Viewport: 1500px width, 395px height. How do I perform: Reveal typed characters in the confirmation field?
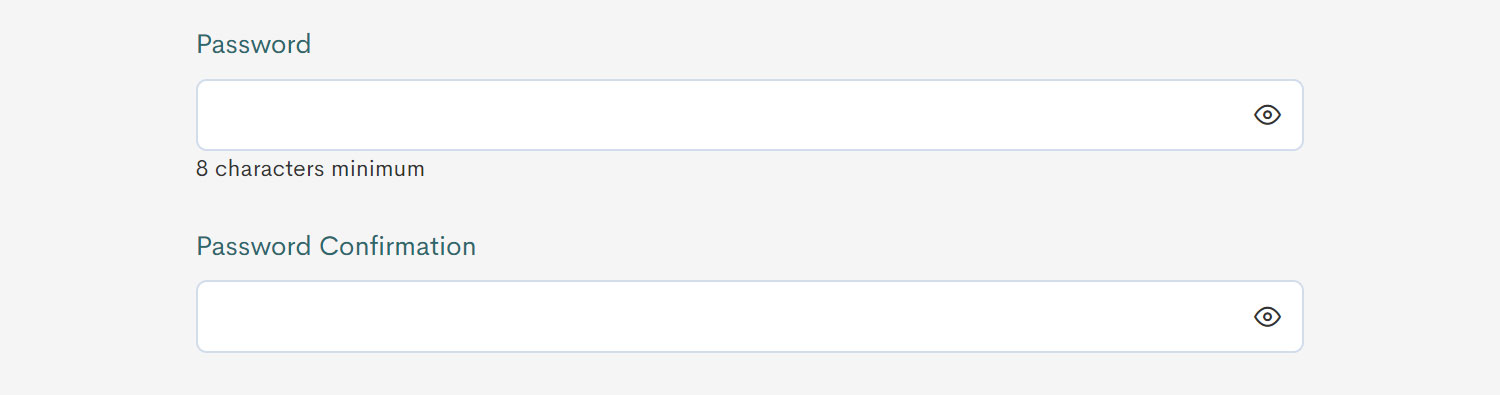point(1267,317)
